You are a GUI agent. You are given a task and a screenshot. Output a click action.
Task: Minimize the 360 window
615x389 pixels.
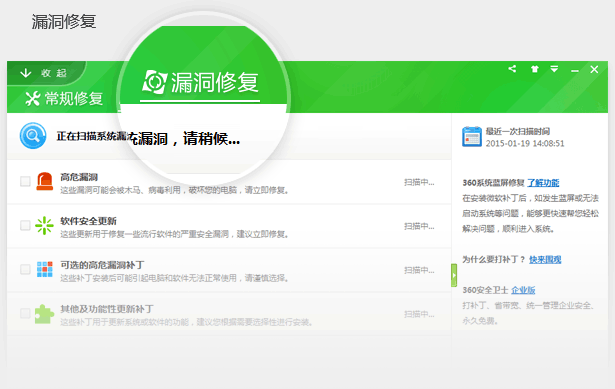point(575,70)
